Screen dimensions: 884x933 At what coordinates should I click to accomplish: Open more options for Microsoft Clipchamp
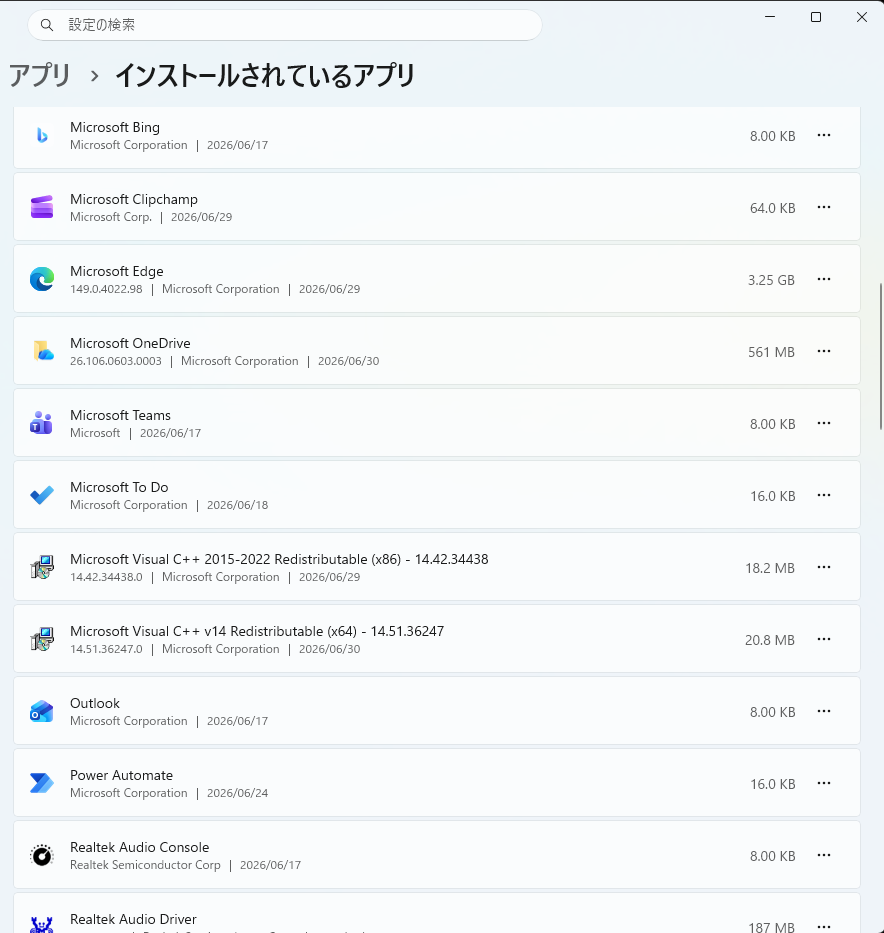(824, 207)
